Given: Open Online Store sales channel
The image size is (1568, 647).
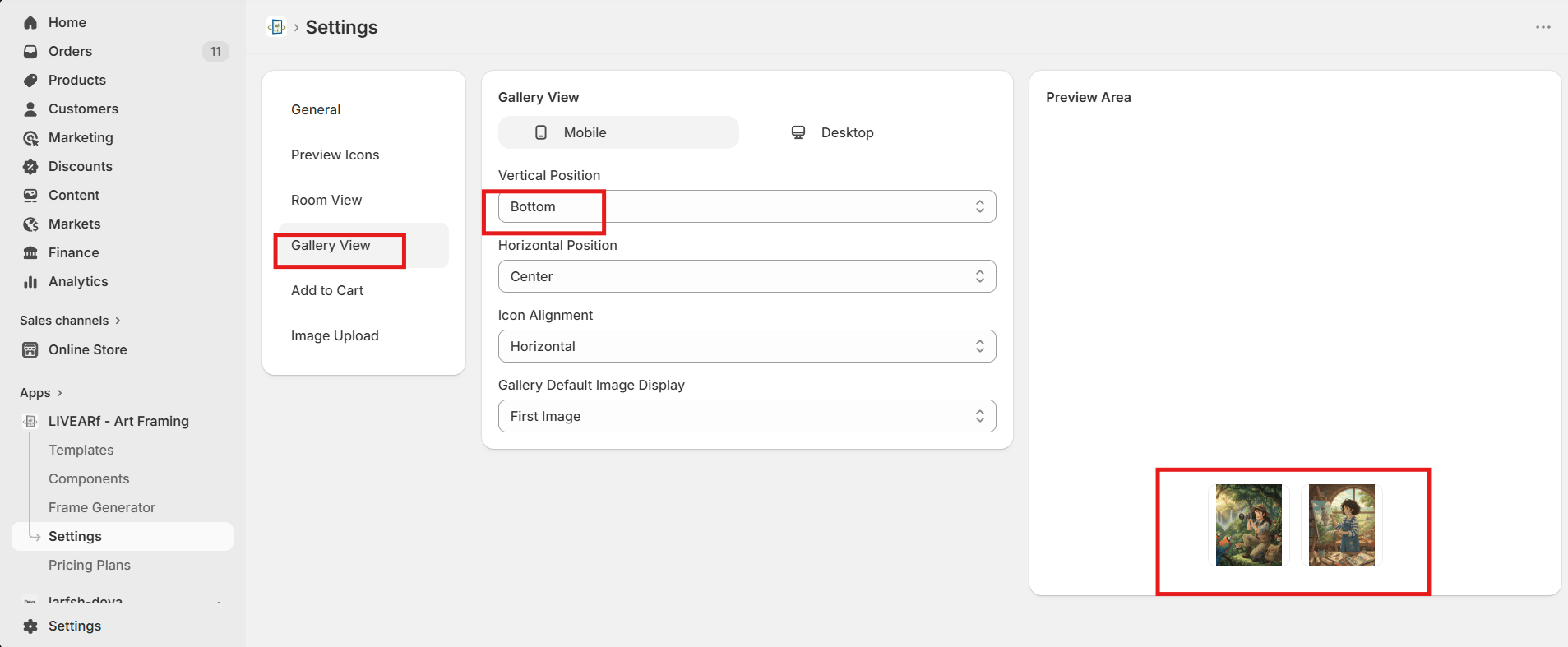Looking at the screenshot, I should pos(123,350).
